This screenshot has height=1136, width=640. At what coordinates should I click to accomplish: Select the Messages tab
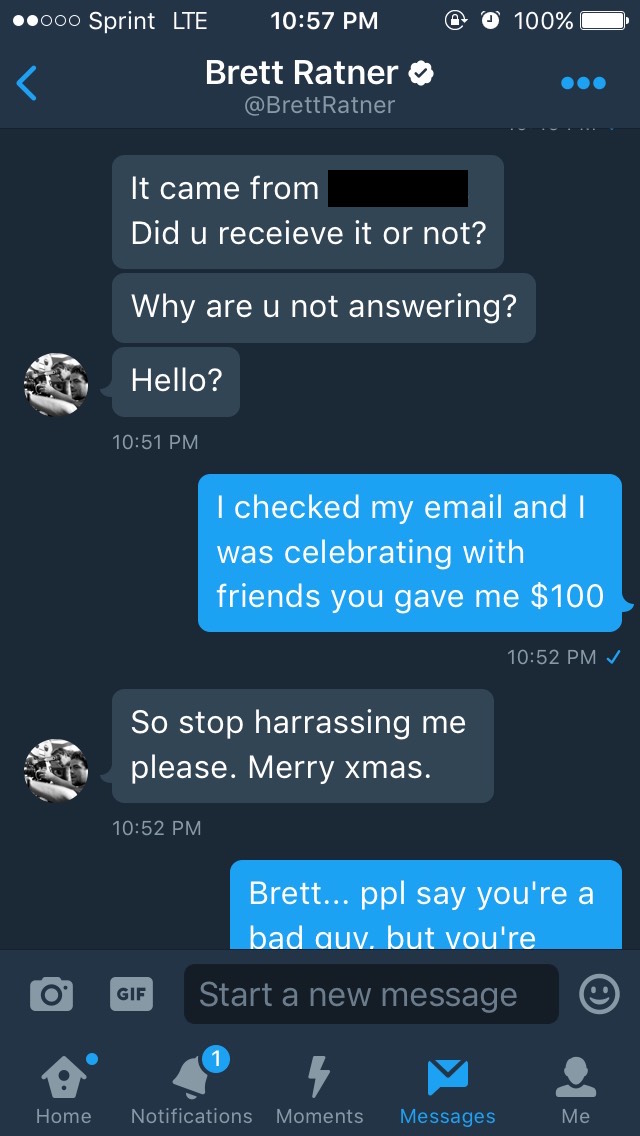pyautogui.click(x=447, y=1088)
